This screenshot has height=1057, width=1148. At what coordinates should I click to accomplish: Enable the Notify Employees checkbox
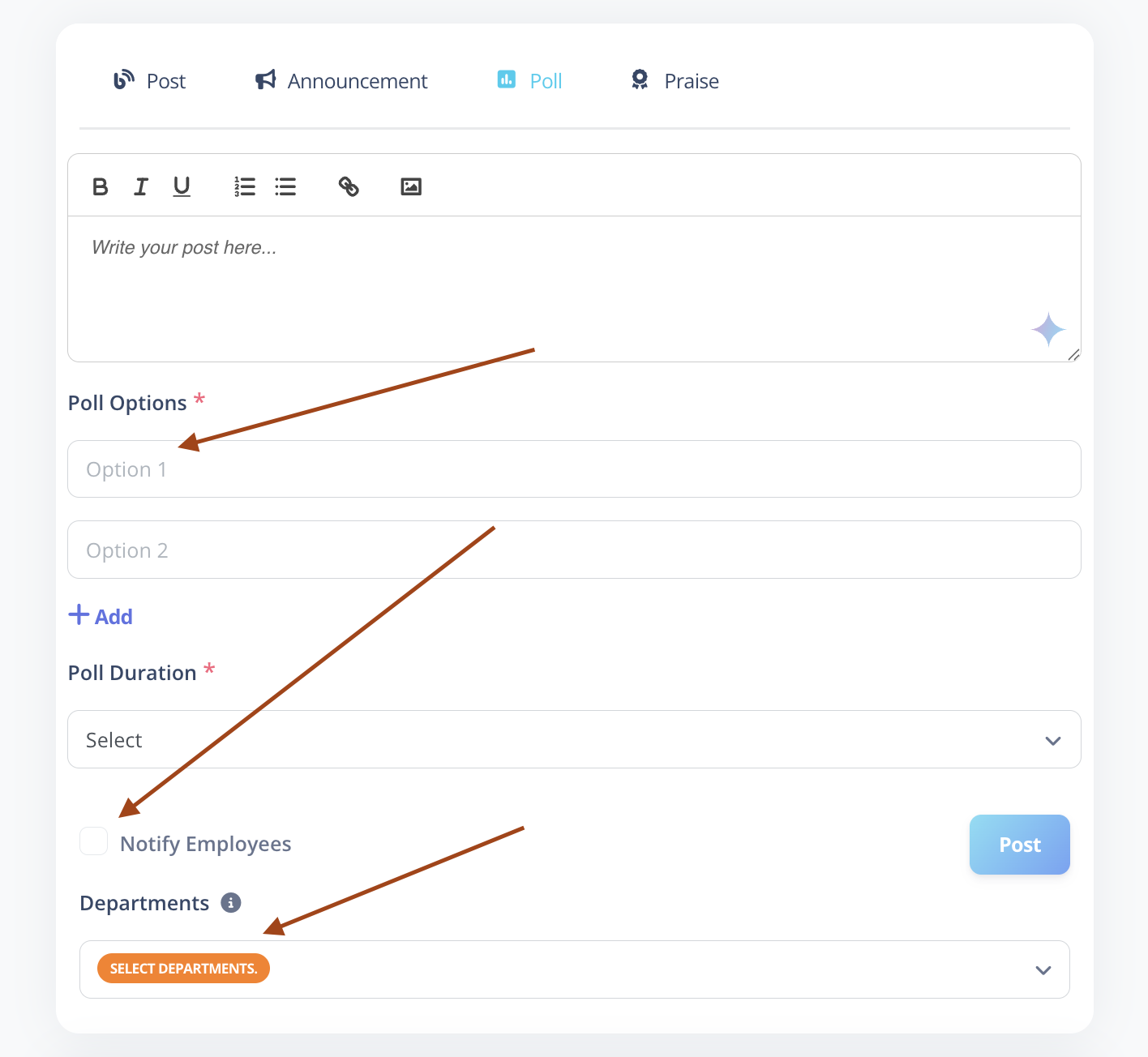coord(94,841)
